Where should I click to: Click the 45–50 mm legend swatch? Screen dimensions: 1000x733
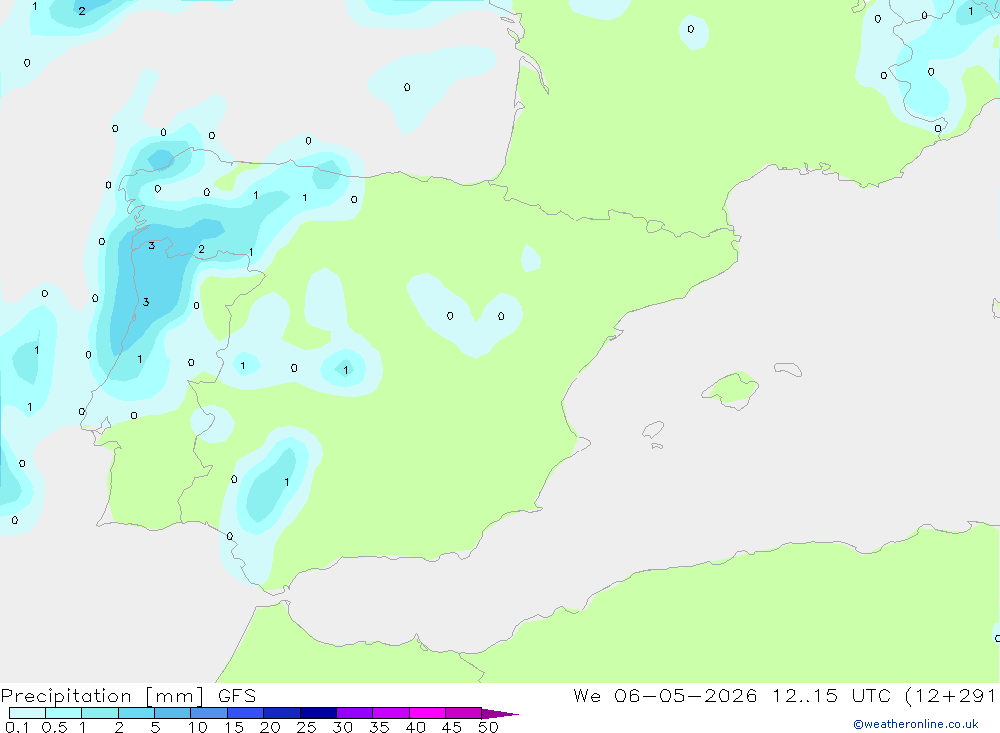[464, 713]
